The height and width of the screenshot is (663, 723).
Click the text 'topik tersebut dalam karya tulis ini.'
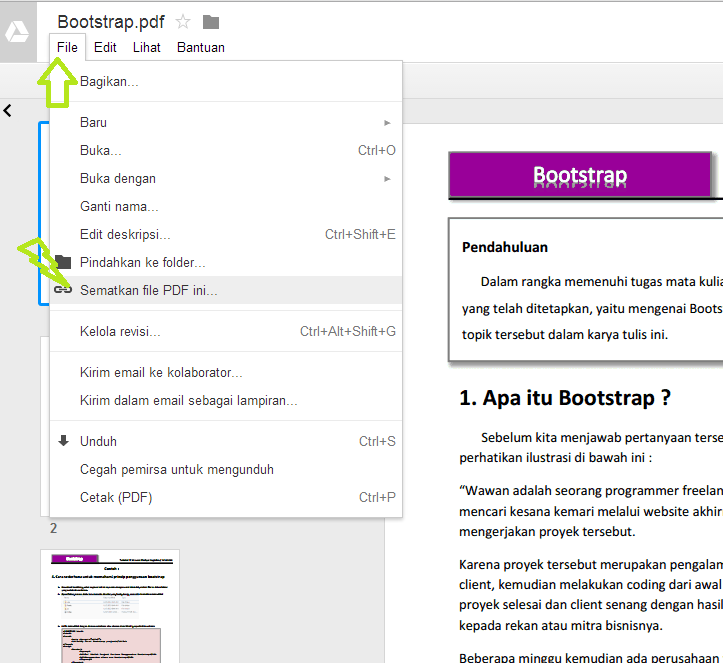click(x=565, y=334)
